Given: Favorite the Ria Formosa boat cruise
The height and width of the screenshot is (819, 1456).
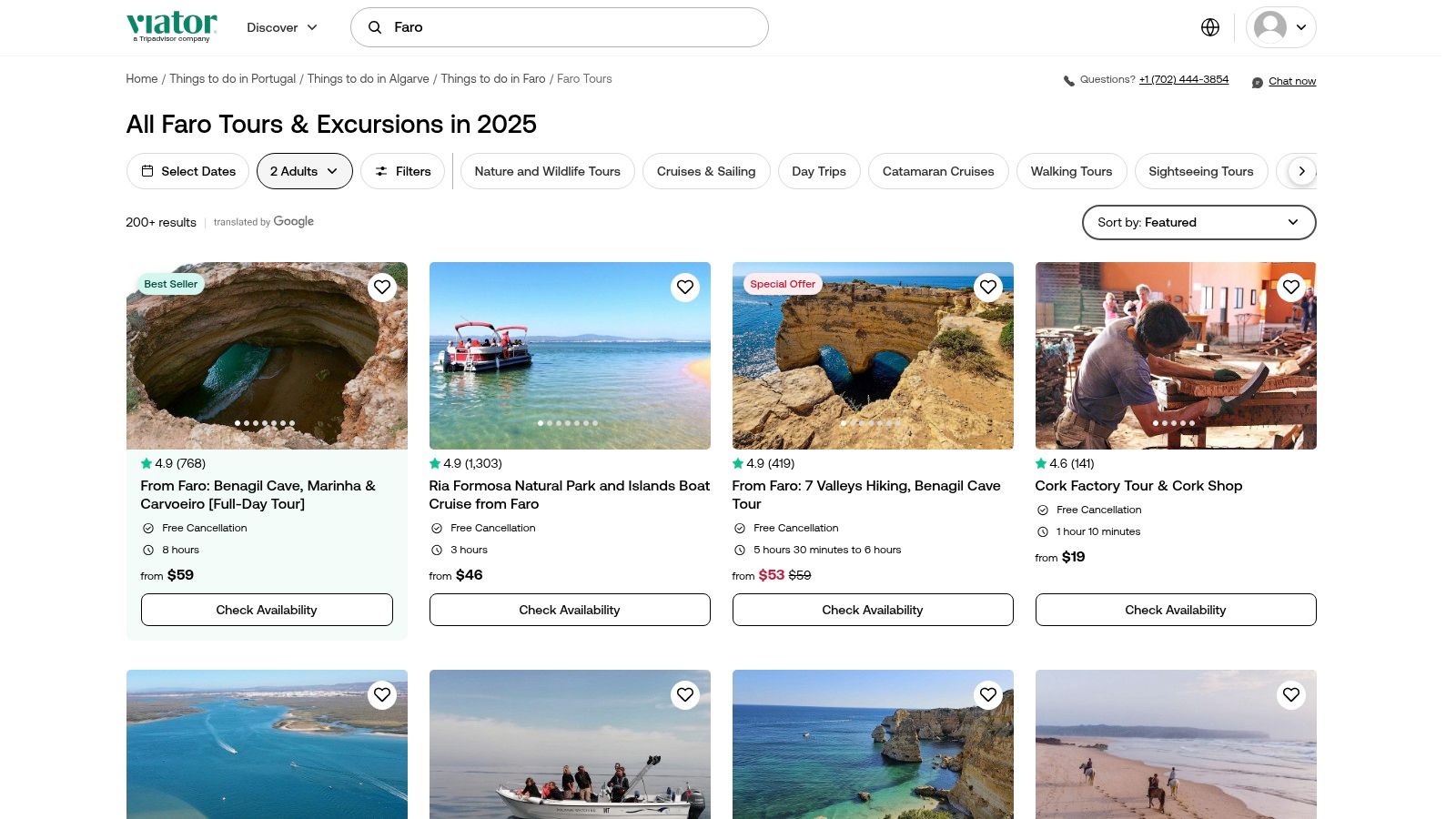Looking at the screenshot, I should click(x=685, y=288).
